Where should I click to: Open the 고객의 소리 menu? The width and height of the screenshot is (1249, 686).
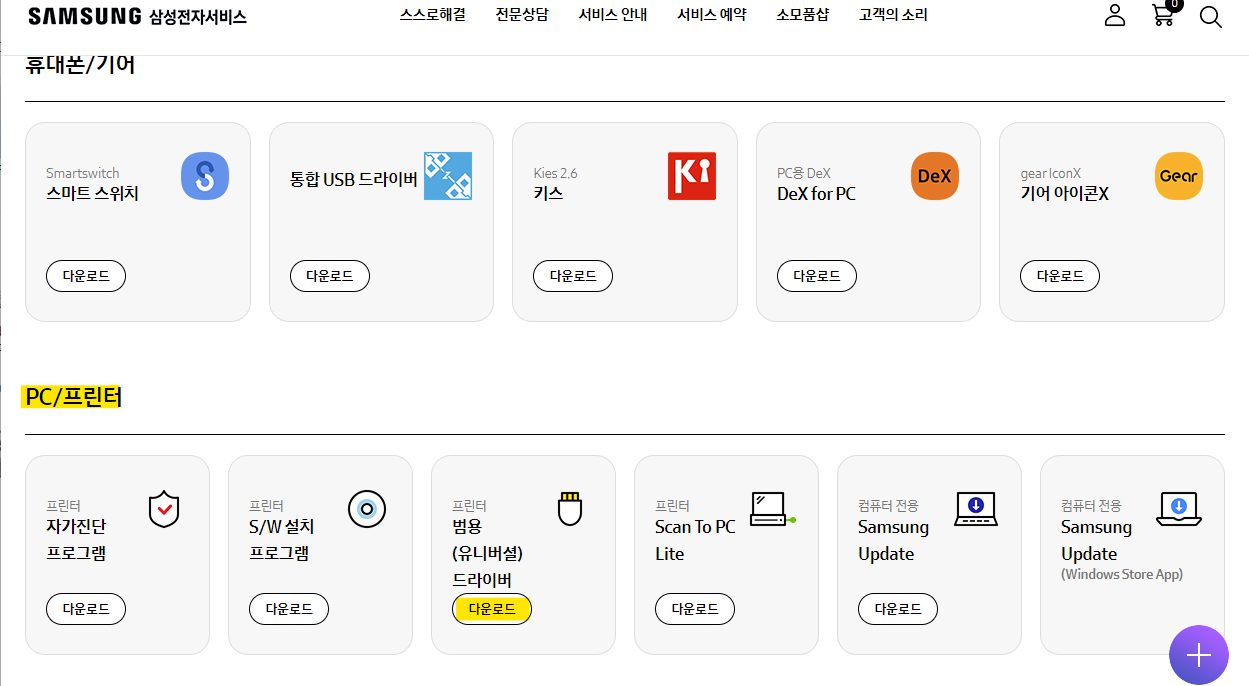pyautogui.click(x=893, y=15)
